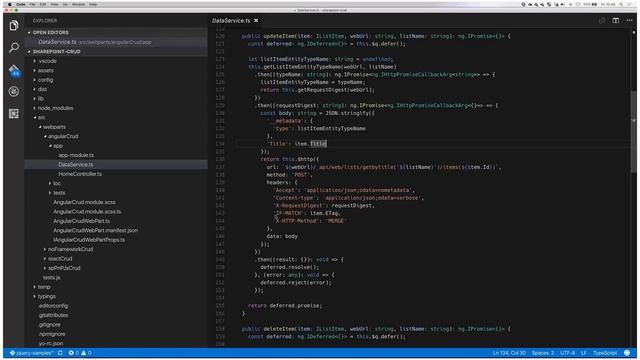This screenshot has height=360, width=640.
Task: Click TypeScript language mode selector
Action: tap(605, 353)
